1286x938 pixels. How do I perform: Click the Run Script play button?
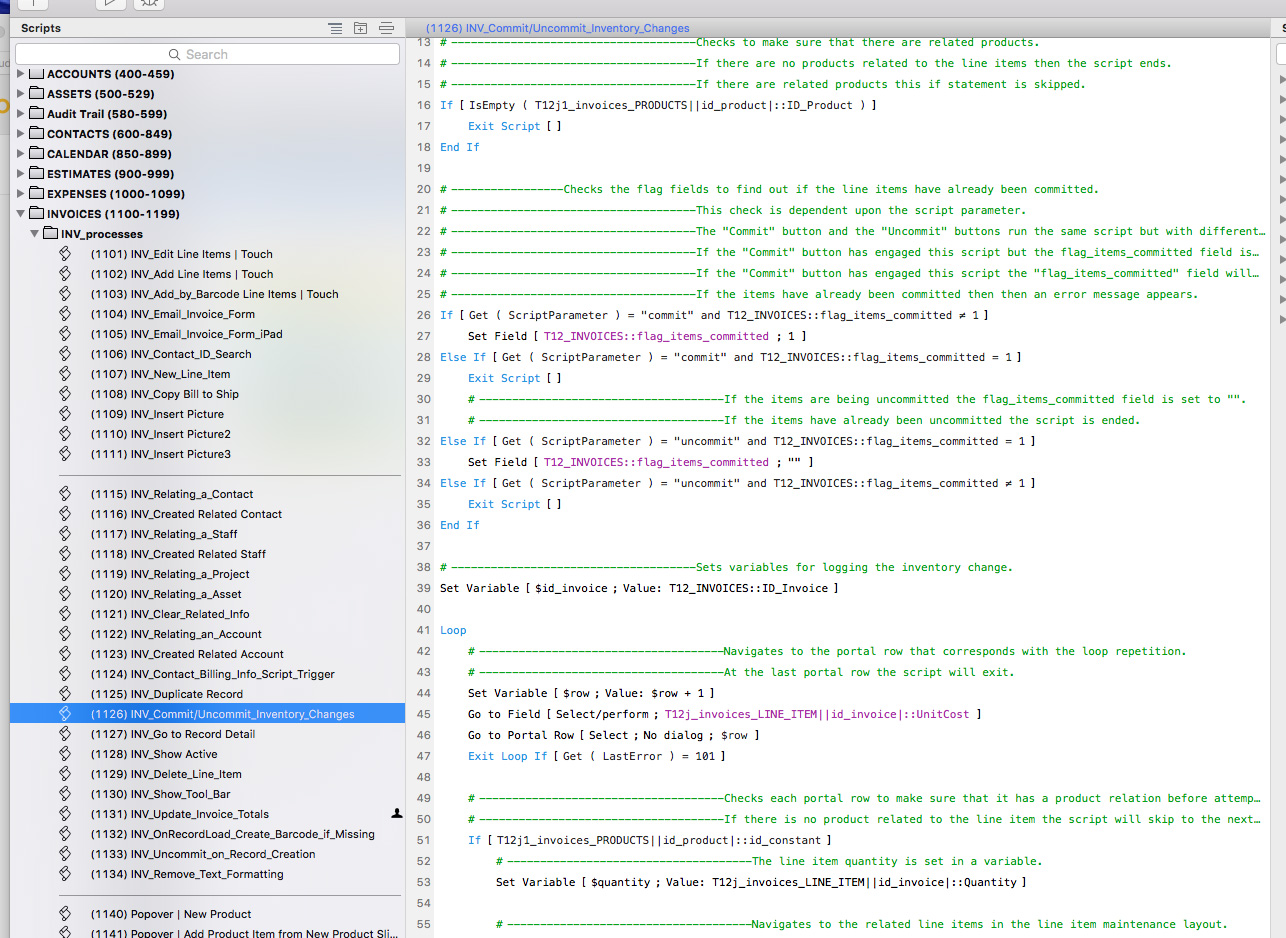(111, 4)
